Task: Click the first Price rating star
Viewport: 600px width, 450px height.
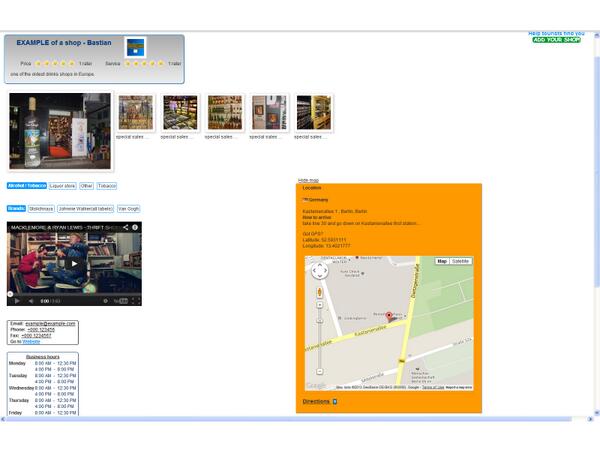Action: (x=38, y=64)
